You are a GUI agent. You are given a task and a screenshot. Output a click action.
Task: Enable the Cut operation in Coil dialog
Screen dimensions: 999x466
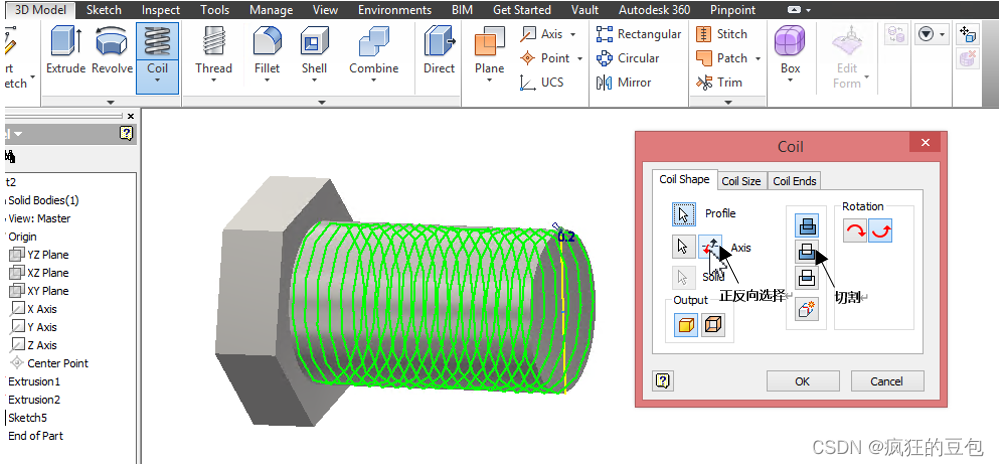tap(807, 252)
